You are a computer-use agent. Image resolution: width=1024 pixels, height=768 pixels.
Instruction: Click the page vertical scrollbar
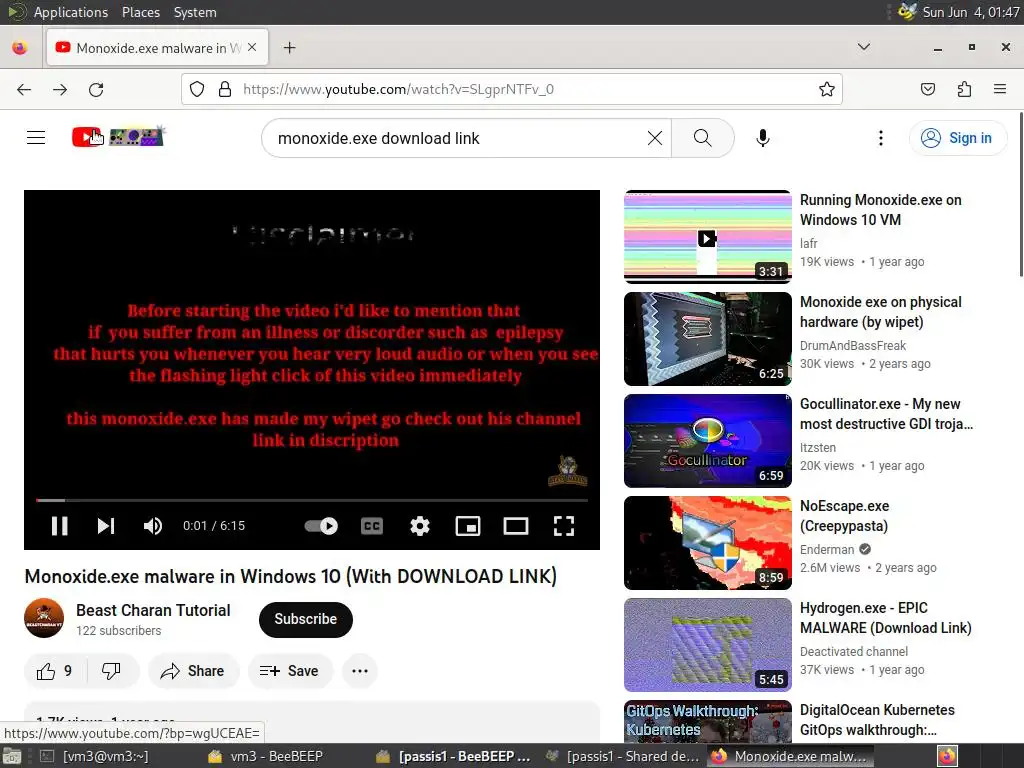[1020, 195]
